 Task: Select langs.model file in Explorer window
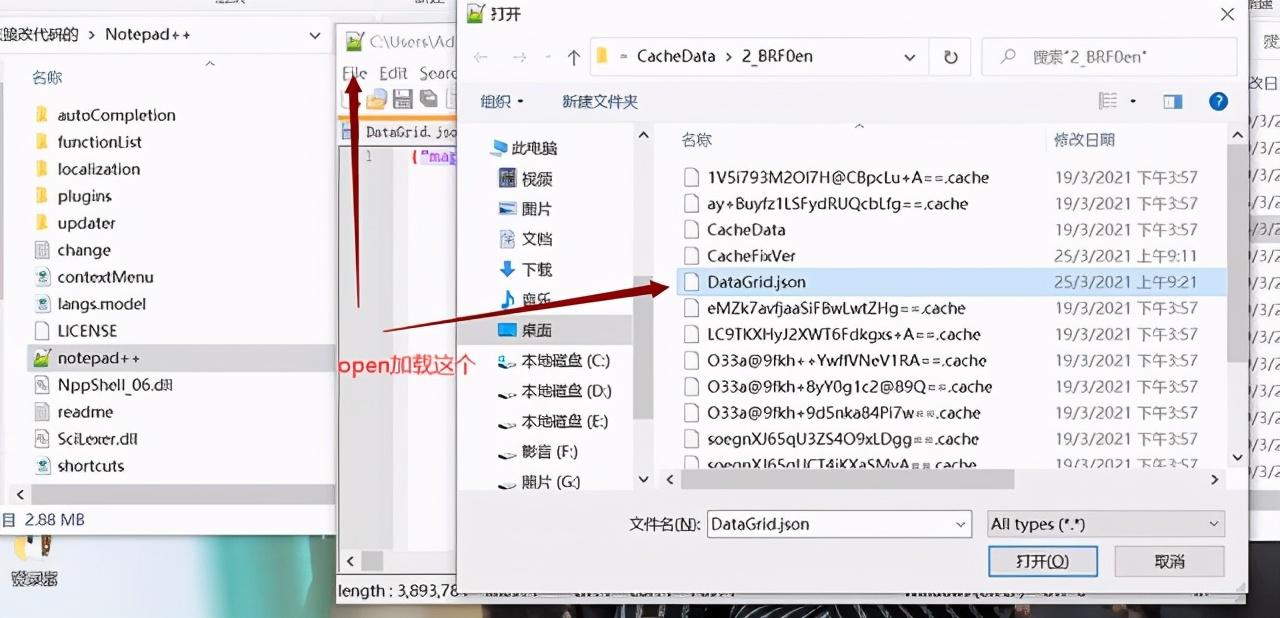[89, 304]
